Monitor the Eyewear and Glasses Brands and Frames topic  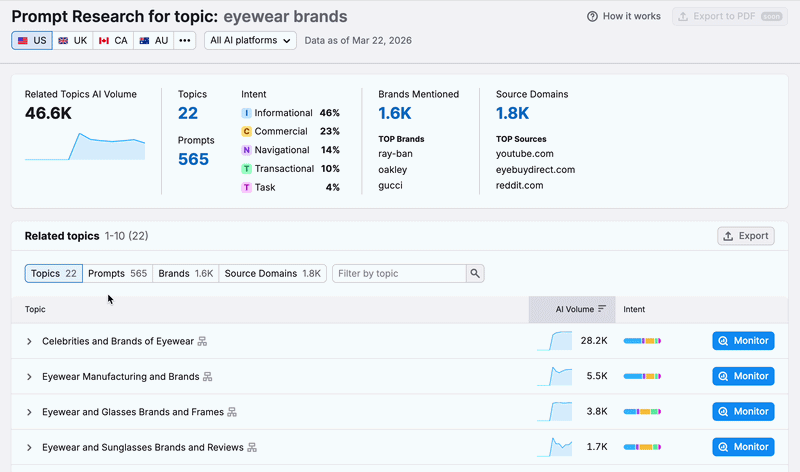pos(743,411)
